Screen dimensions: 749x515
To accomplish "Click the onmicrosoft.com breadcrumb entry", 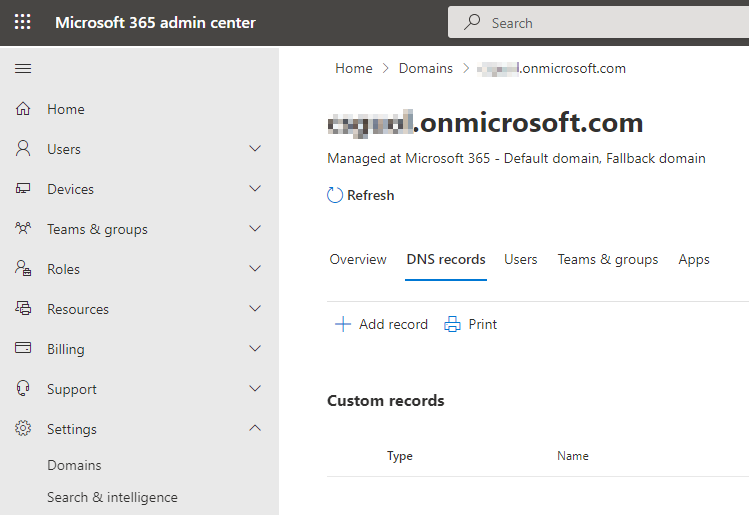I will coord(551,68).
